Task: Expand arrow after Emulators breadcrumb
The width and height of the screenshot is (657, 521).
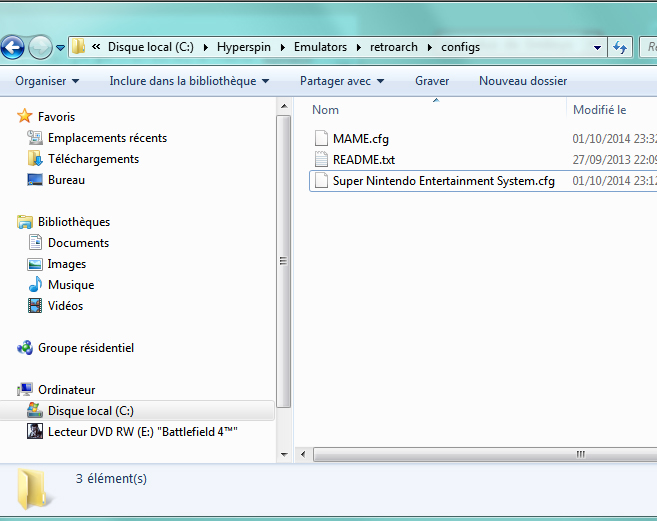Action: [x=359, y=47]
